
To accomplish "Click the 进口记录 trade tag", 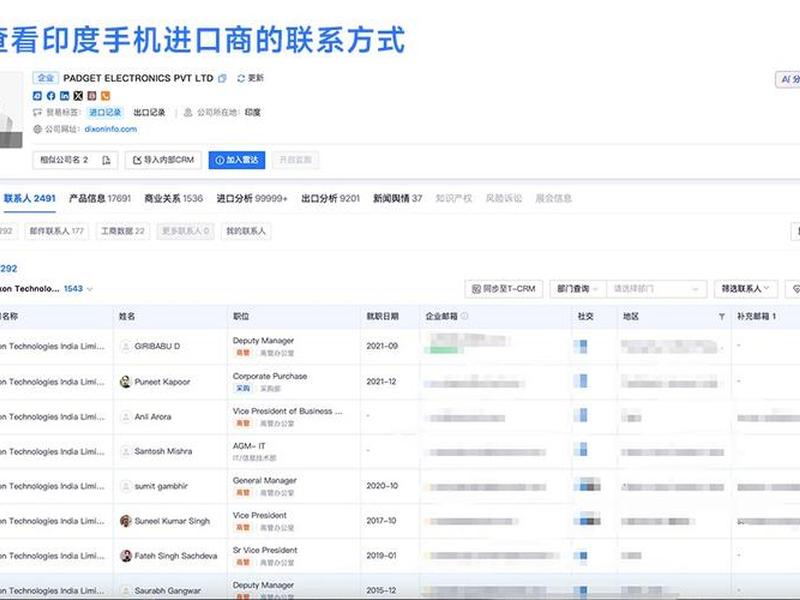I will click(x=105, y=113).
